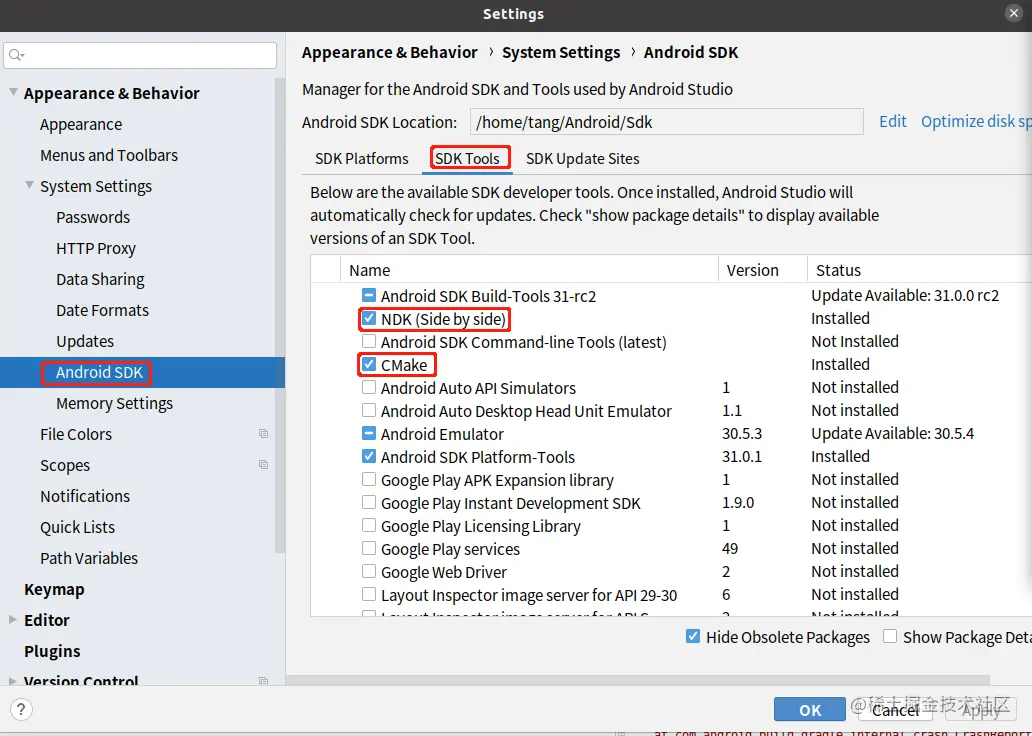The width and height of the screenshot is (1032, 736).
Task: Close the Settings dialog with the X
Action: pos(1013,14)
